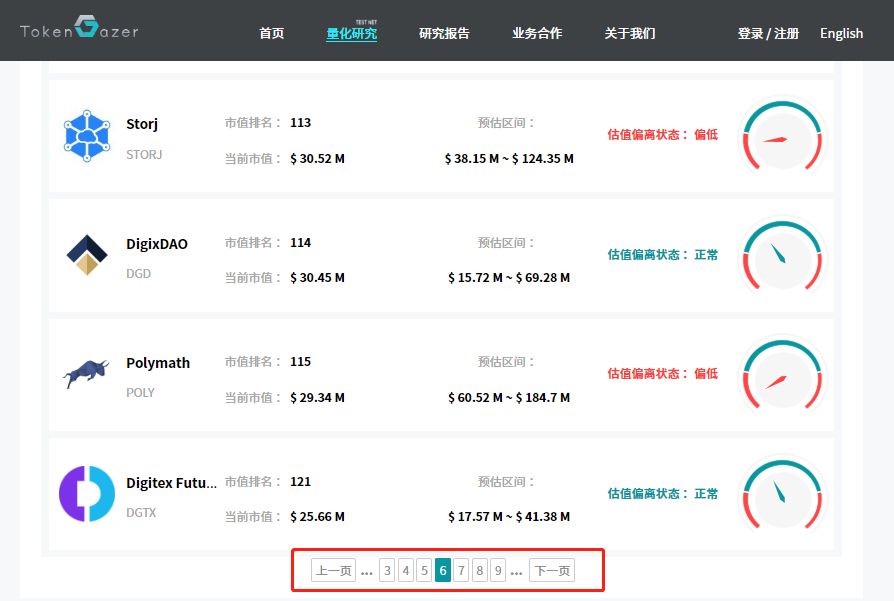The image size is (894, 601).
Task: Click market rank 115
Action: coord(300,362)
